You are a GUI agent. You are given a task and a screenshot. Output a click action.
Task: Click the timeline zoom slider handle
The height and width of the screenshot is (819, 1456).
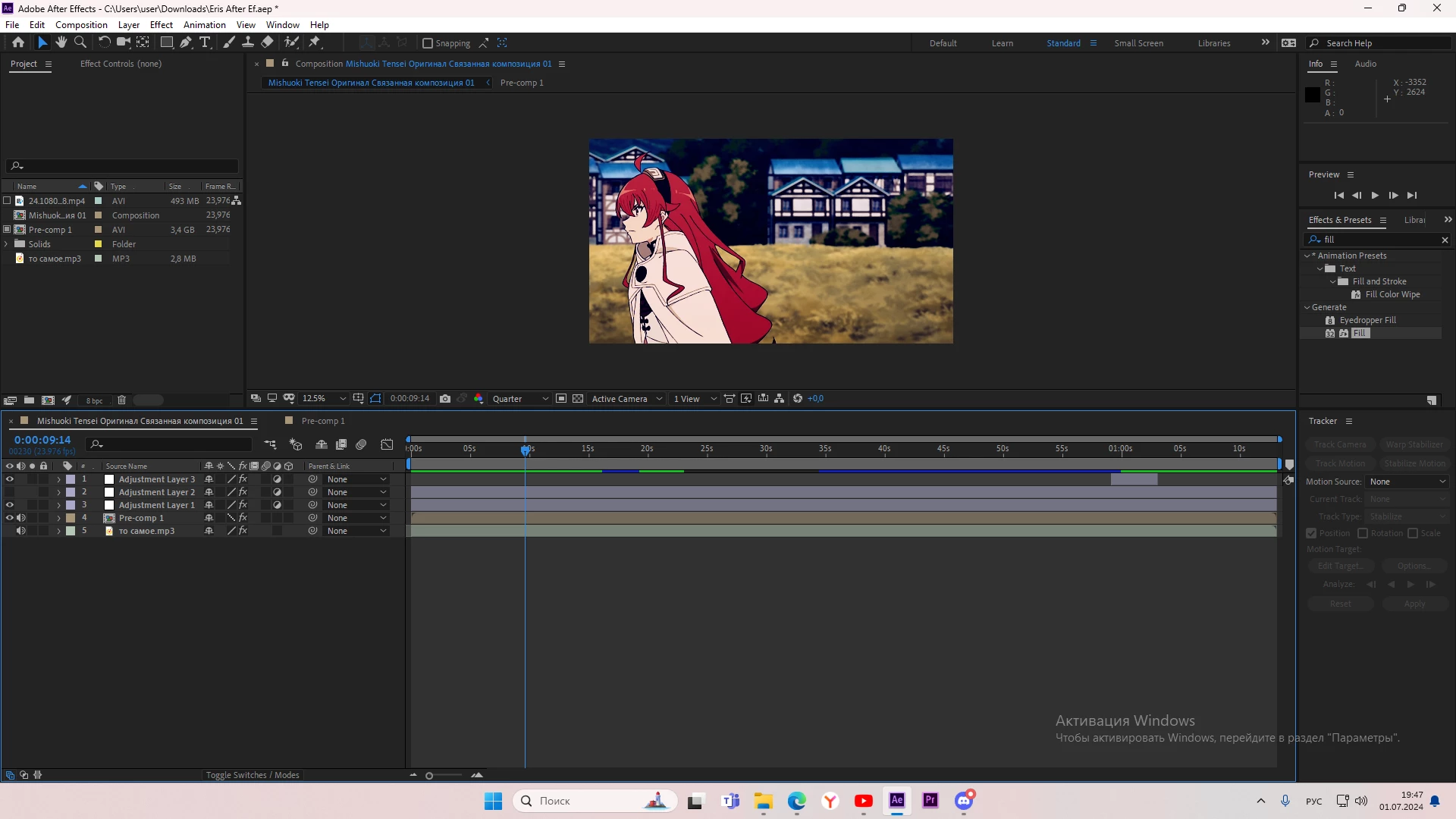pos(429,775)
